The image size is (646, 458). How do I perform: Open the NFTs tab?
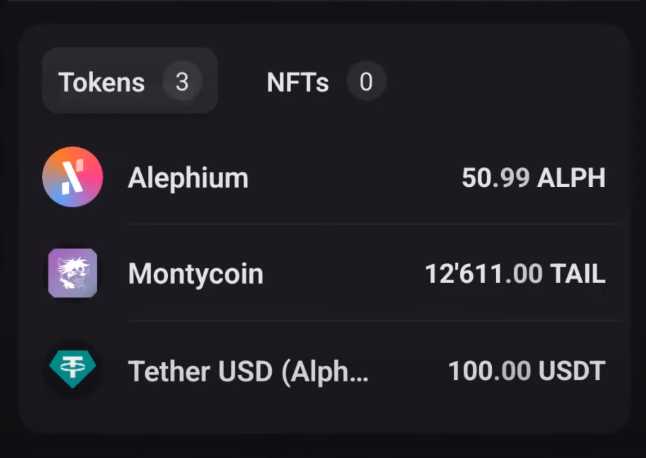tap(297, 82)
